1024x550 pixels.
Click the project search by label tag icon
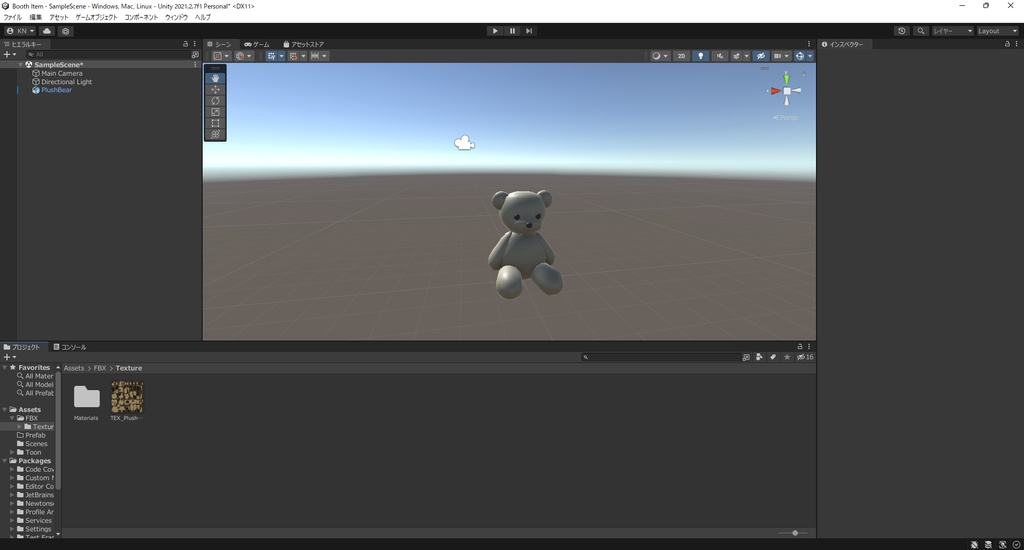pos(773,357)
